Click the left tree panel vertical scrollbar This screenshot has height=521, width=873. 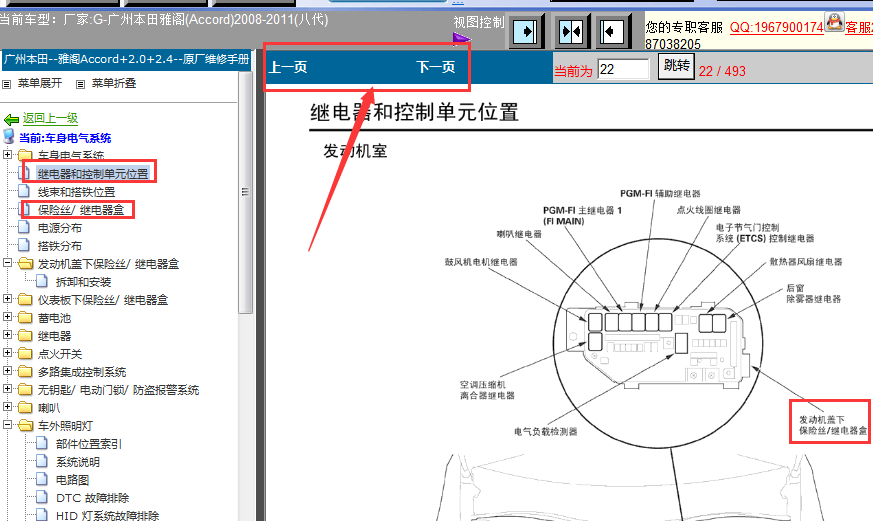click(x=245, y=192)
